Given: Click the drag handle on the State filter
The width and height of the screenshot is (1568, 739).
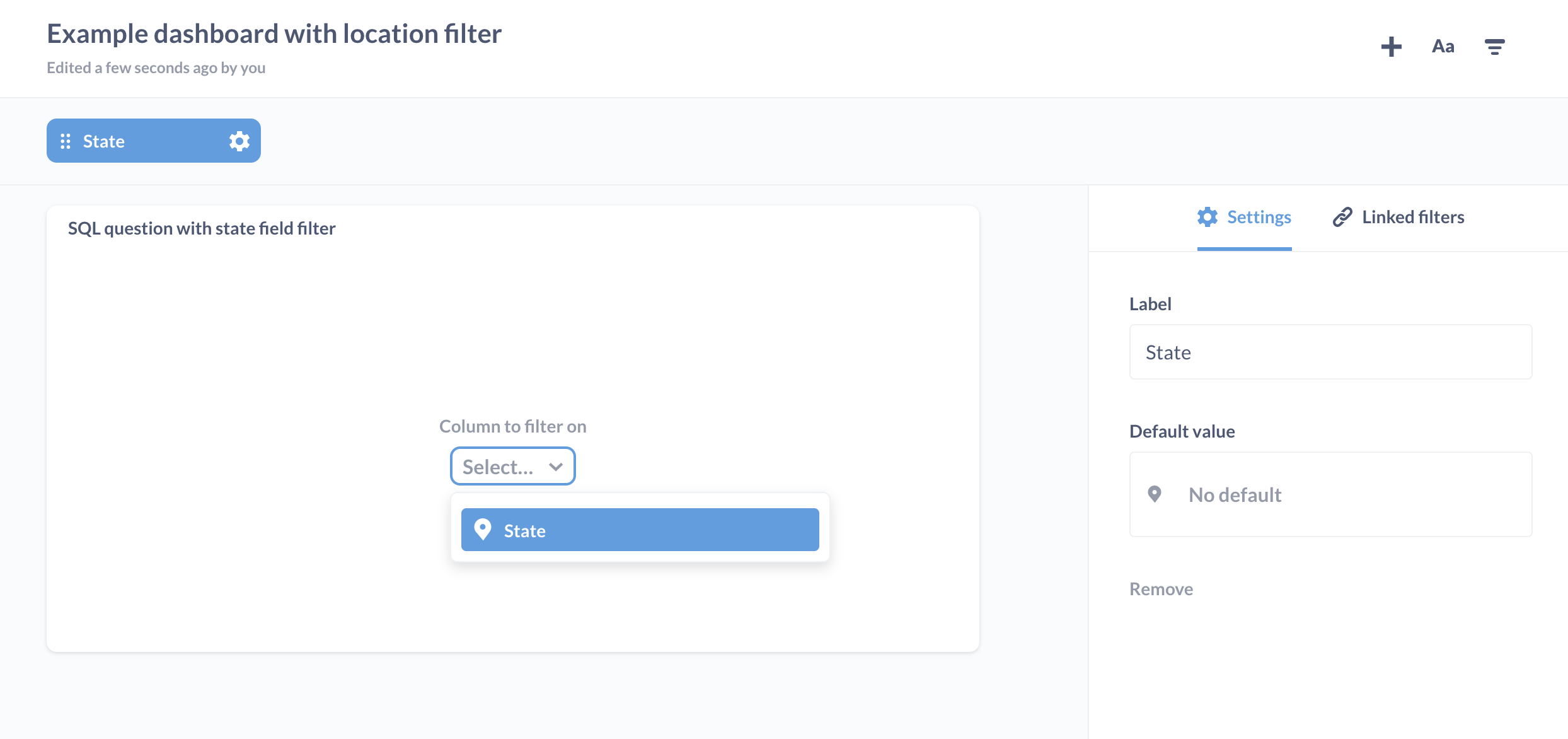Looking at the screenshot, I should coord(66,141).
